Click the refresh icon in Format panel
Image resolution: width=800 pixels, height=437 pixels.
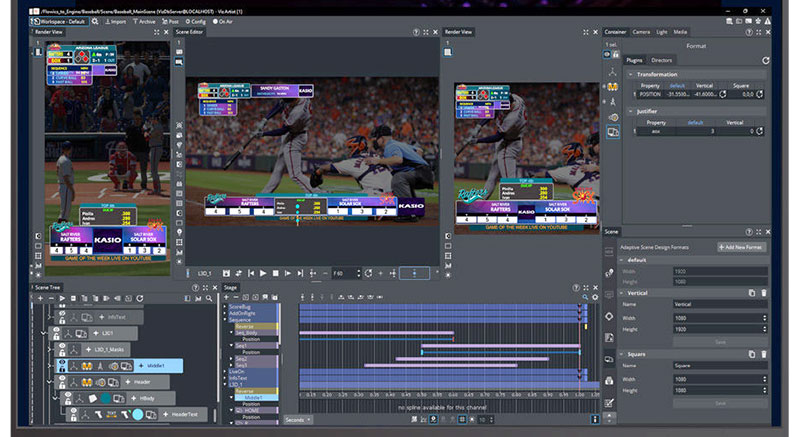pos(765,60)
